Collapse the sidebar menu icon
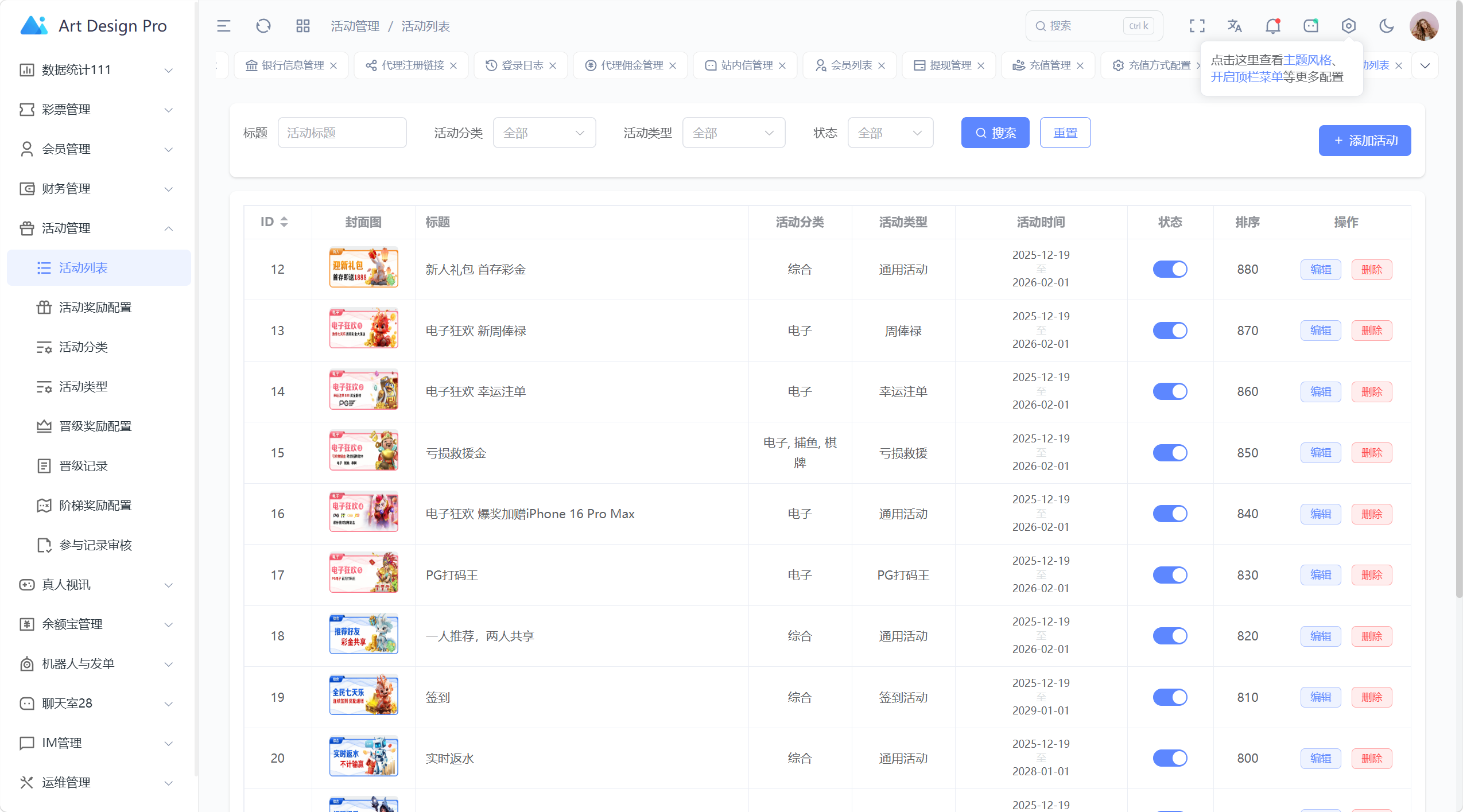The width and height of the screenshot is (1463, 812). click(x=224, y=26)
